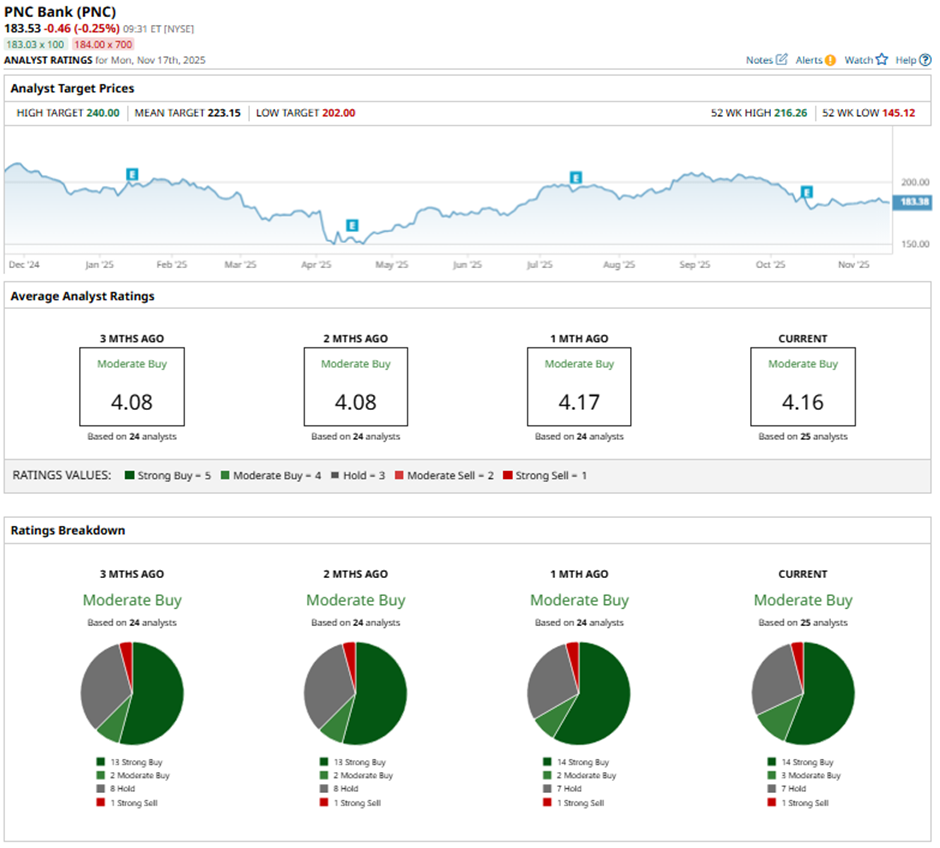Select the earnings marker in April '25

(x=351, y=225)
